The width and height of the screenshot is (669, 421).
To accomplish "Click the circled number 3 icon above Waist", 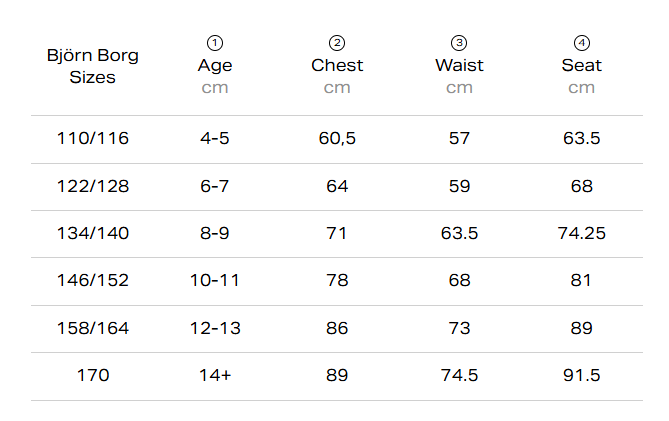I will pyautogui.click(x=459, y=43).
